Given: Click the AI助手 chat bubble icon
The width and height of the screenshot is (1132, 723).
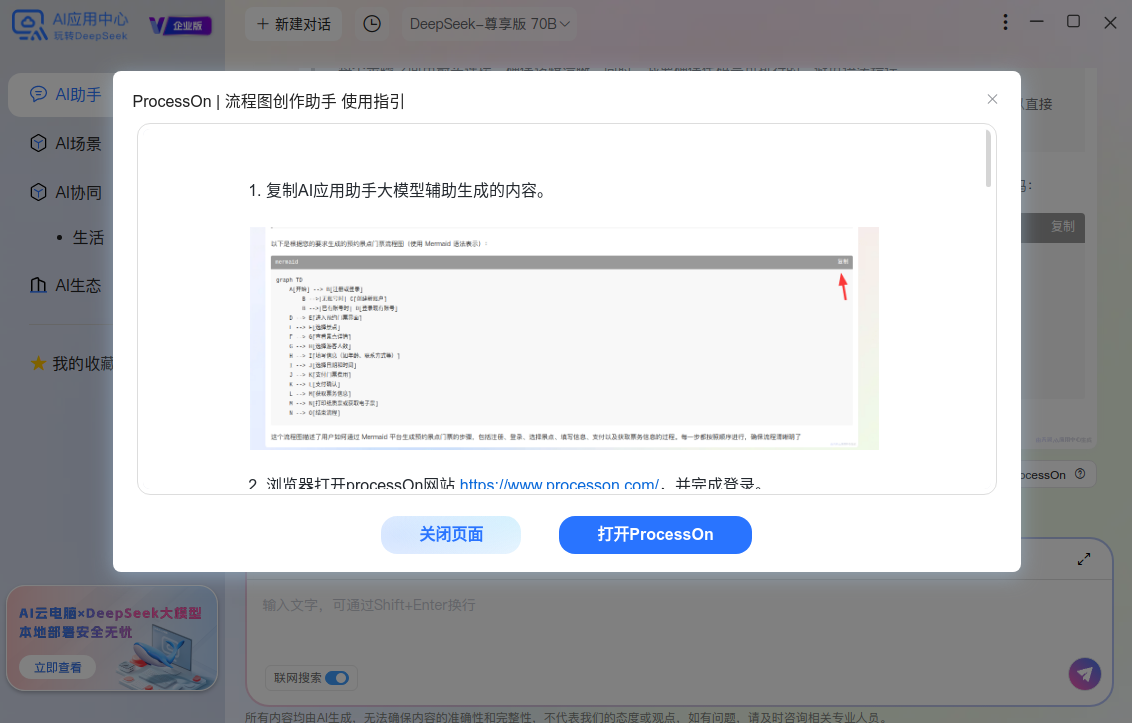Looking at the screenshot, I should pos(38,95).
